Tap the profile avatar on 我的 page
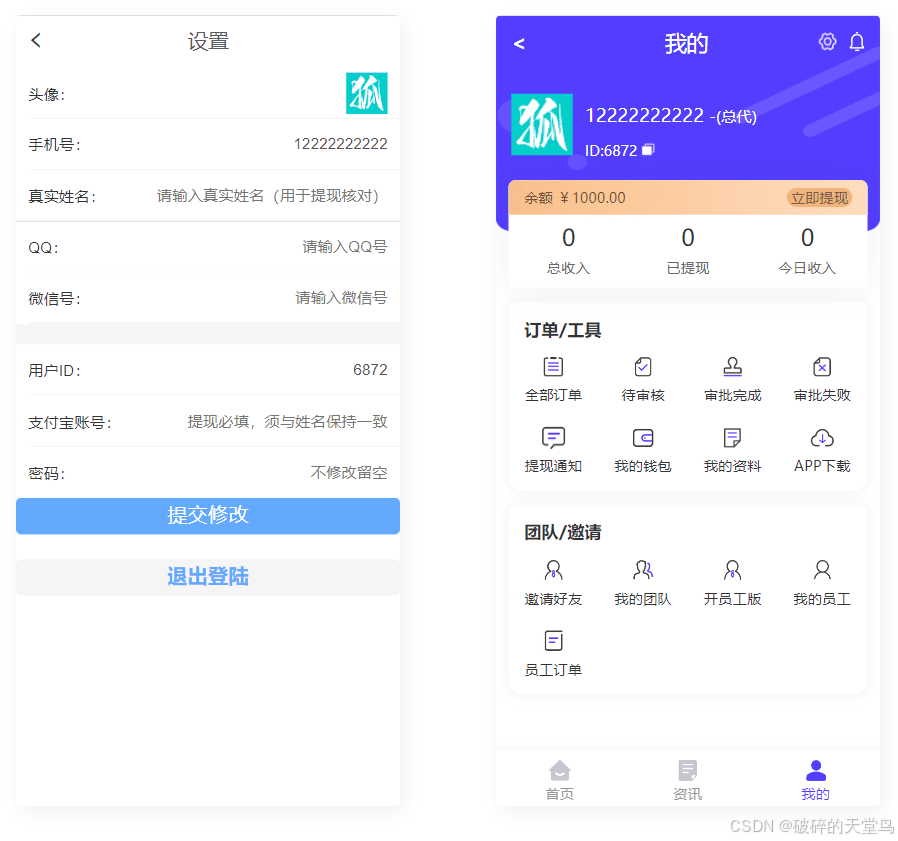The image size is (898, 841). coord(542,124)
